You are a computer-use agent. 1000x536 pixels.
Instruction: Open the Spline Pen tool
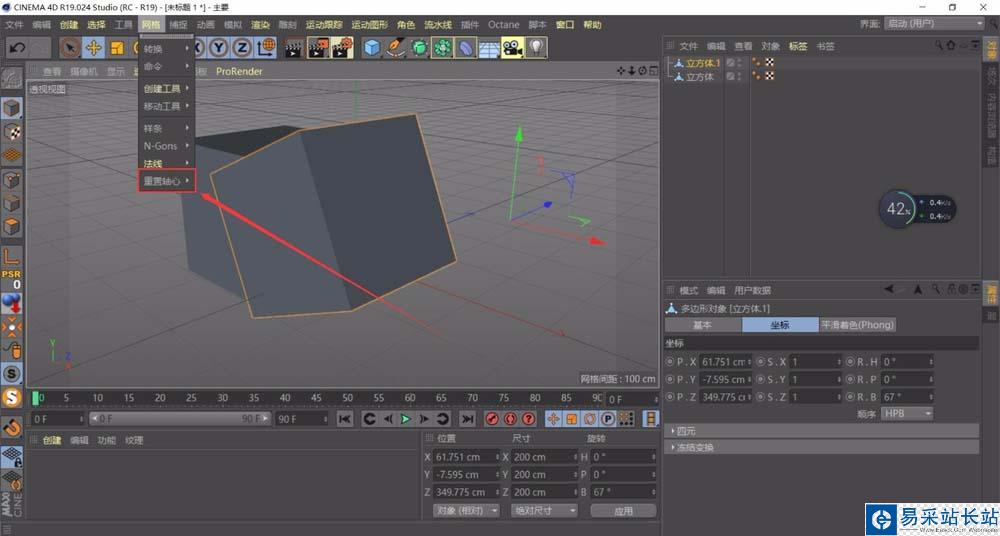click(395, 47)
